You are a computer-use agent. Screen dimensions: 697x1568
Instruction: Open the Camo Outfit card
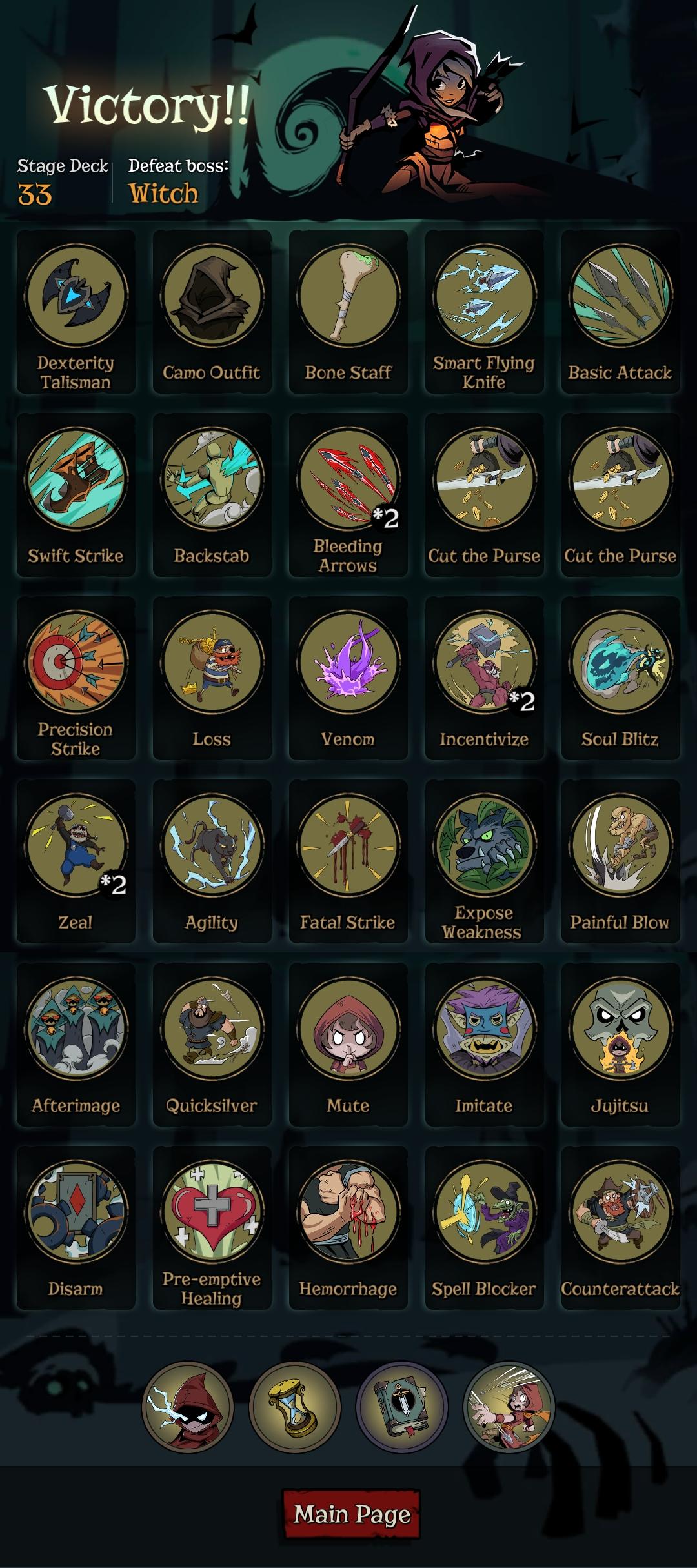coord(212,312)
